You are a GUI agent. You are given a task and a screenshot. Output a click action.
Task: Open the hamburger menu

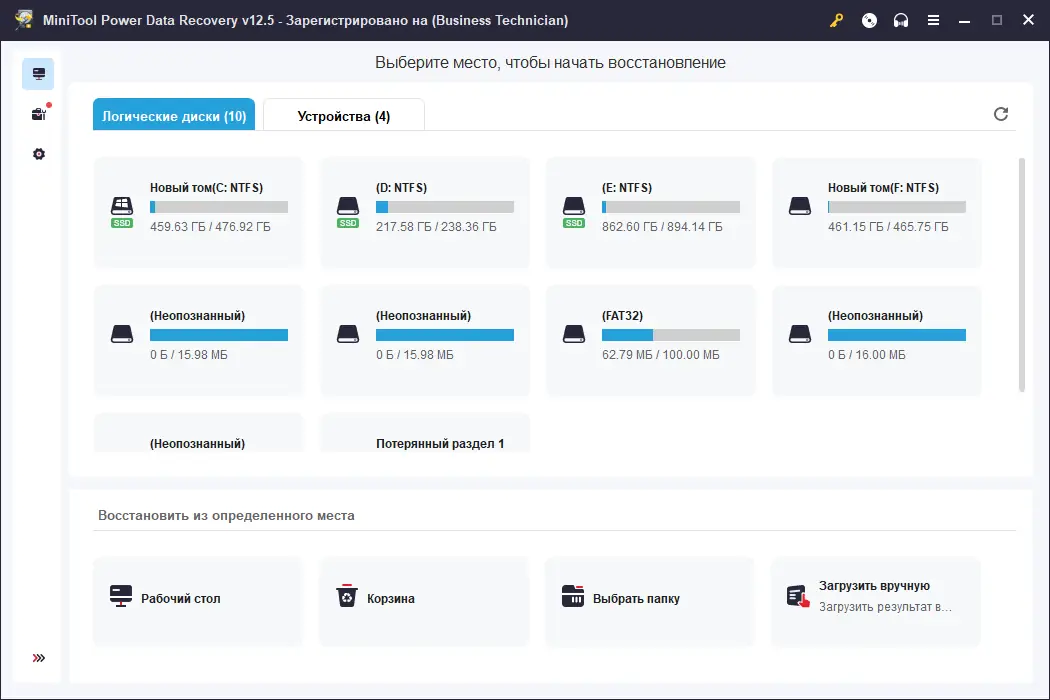(x=933, y=20)
